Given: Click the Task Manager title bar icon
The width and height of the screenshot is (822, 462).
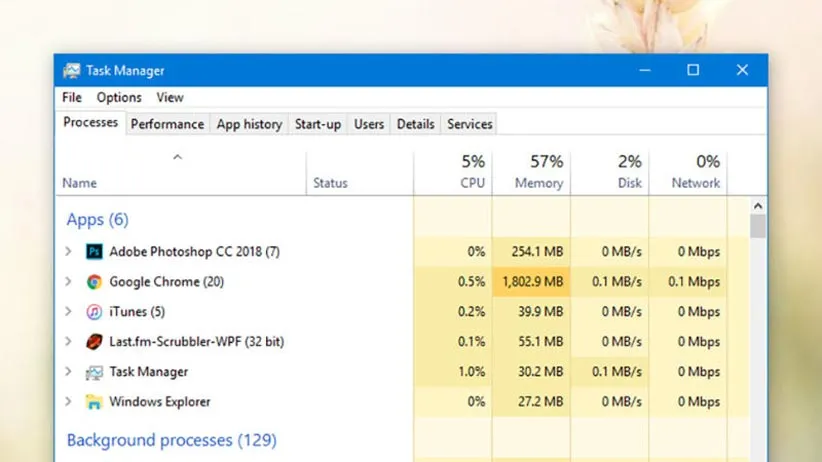Looking at the screenshot, I should (72, 71).
